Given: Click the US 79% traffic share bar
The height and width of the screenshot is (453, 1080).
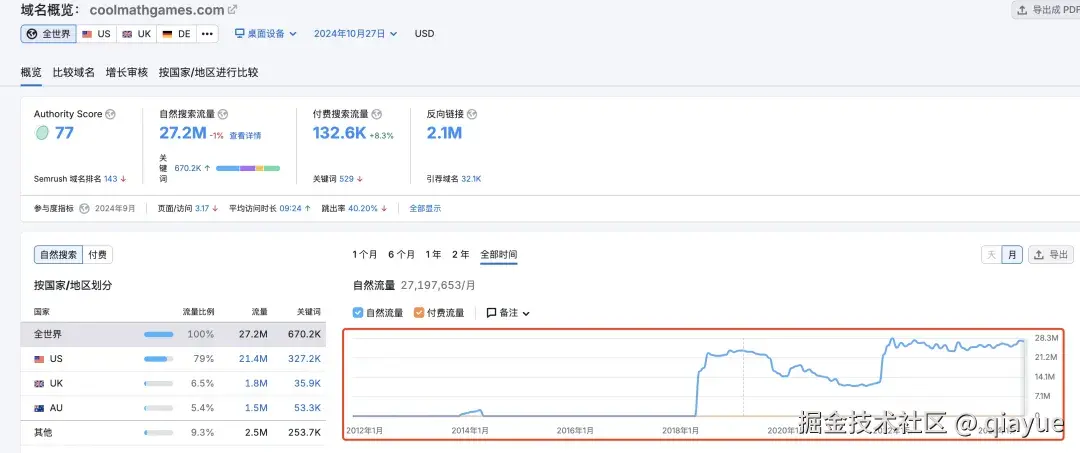Looking at the screenshot, I should pyautogui.click(x=158, y=359).
